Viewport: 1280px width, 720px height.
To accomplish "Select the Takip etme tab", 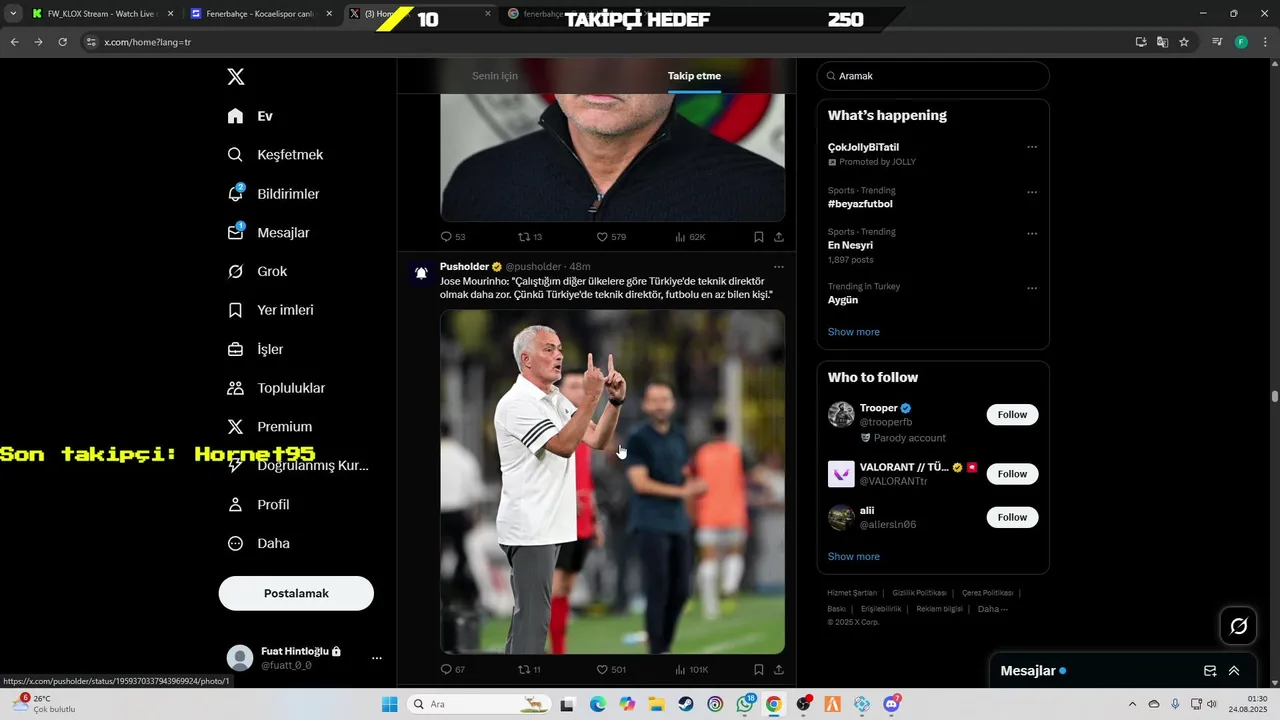I will [x=694, y=76].
